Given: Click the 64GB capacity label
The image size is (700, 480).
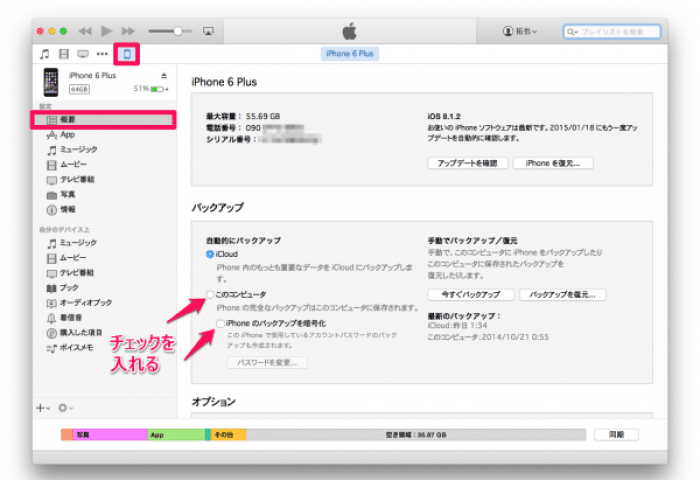Looking at the screenshot, I should coord(79,89).
